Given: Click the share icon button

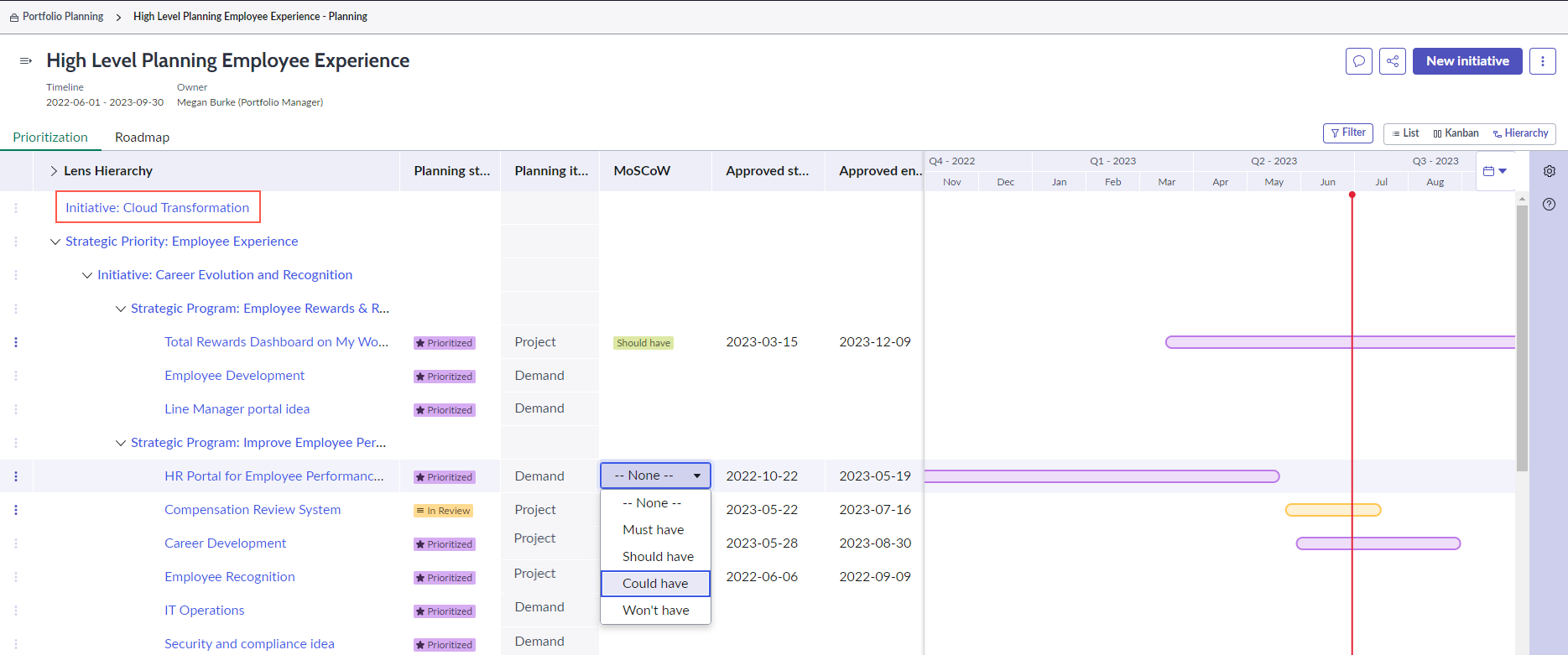Looking at the screenshot, I should coord(1392,61).
